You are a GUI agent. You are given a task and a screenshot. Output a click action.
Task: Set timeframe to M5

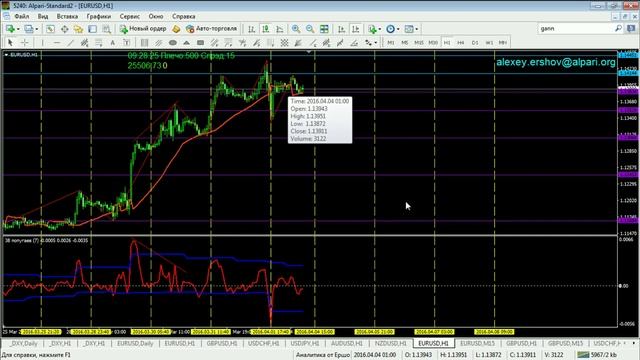[x=404, y=42]
